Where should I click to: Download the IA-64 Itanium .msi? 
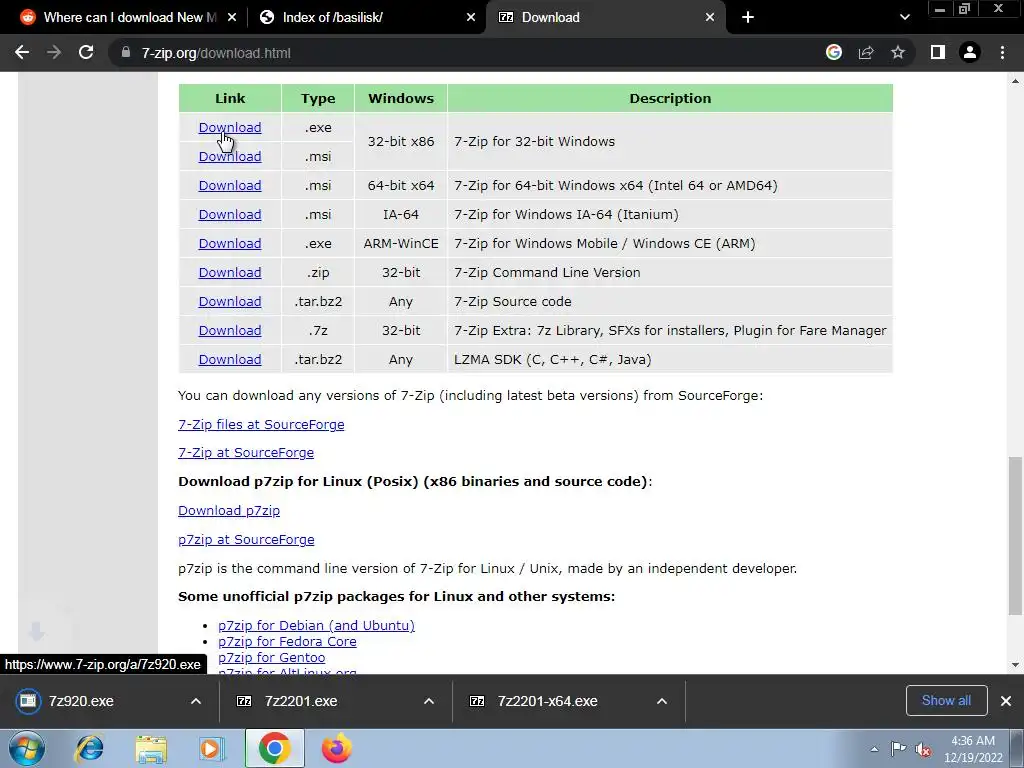[230, 214]
